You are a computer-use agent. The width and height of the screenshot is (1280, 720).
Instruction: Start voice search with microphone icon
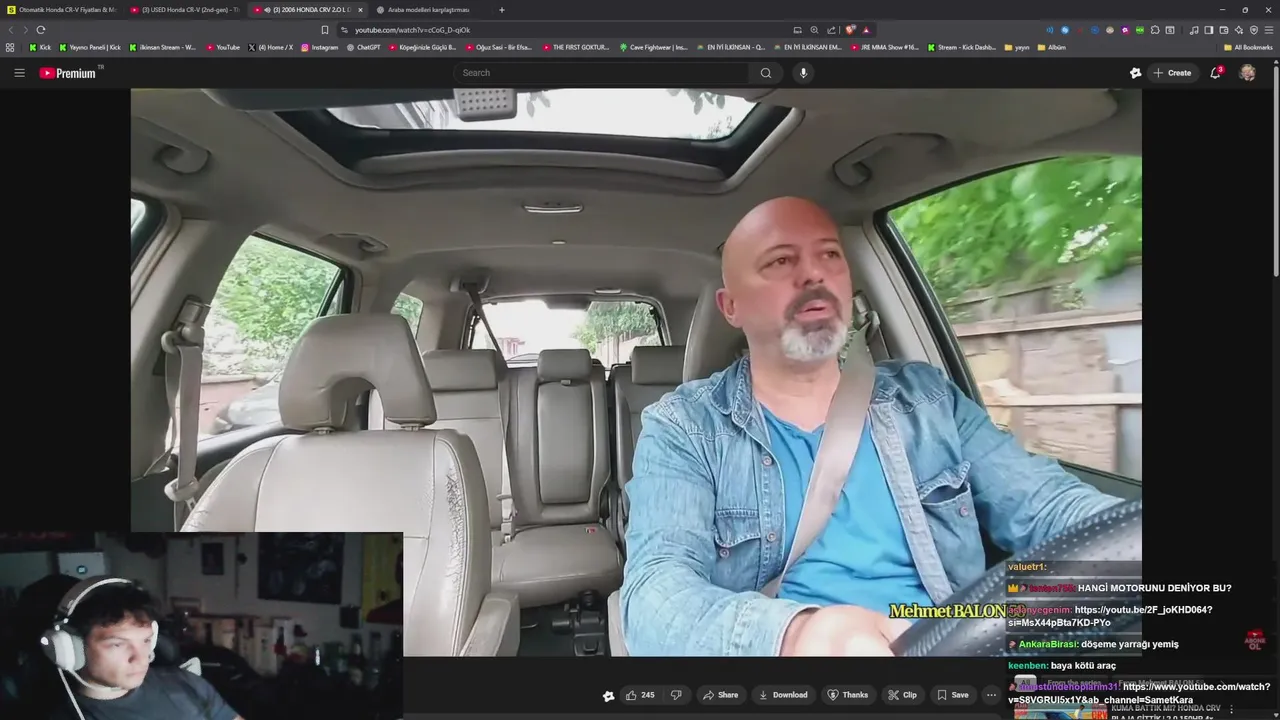(803, 73)
